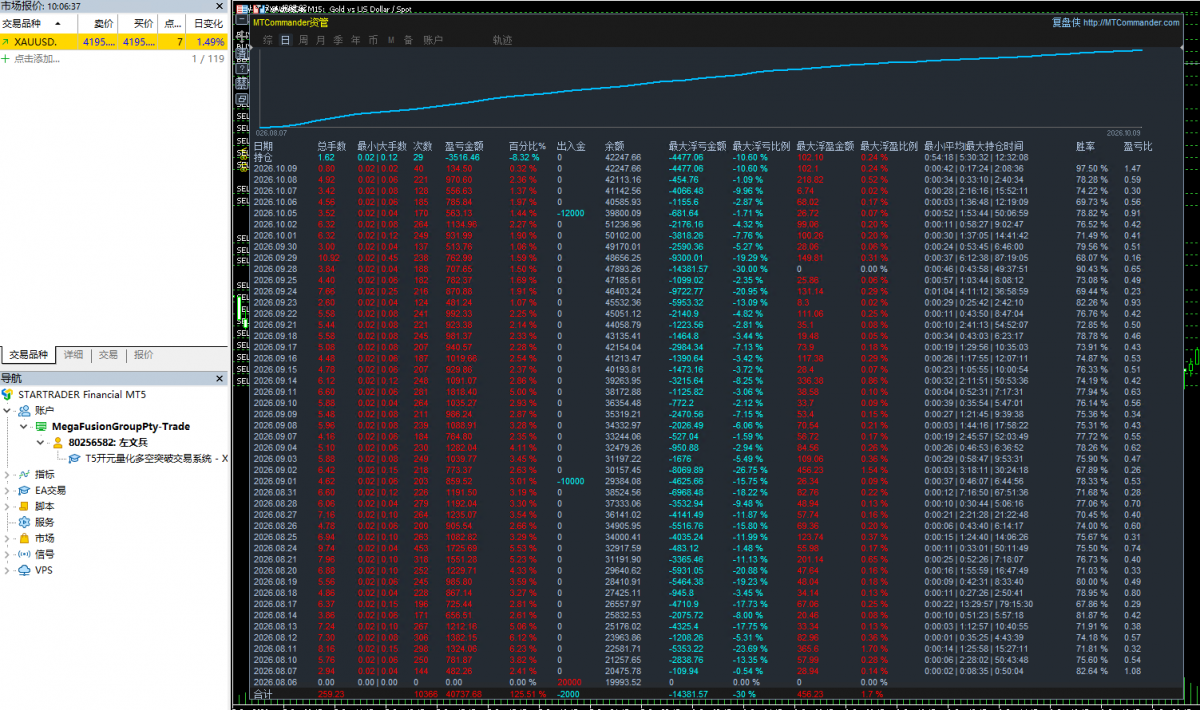Click the green arrow icon beside XAUUSD
The image size is (1200, 710).
(6, 42)
